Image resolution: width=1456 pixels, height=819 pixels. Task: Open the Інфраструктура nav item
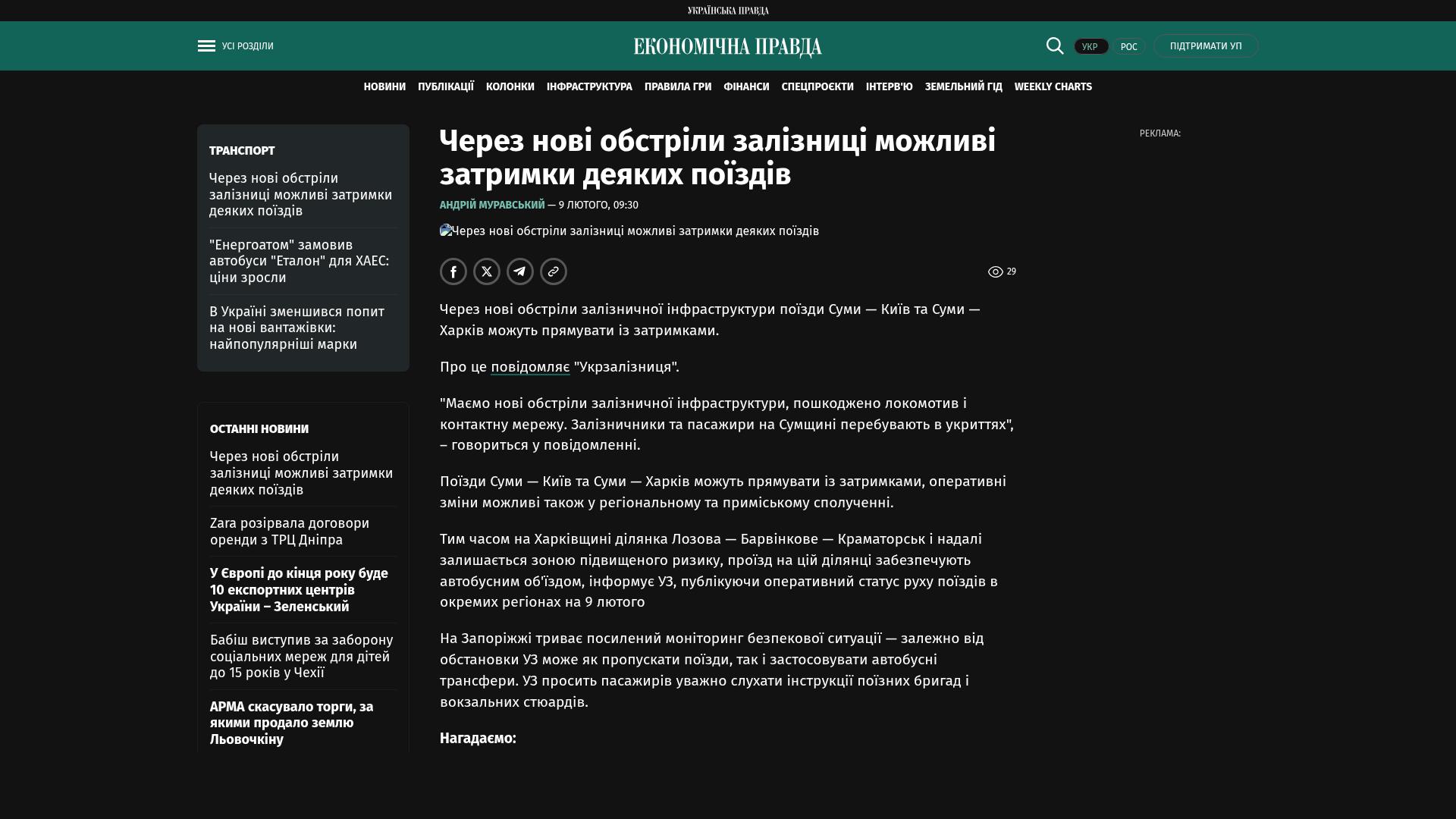[x=589, y=87]
